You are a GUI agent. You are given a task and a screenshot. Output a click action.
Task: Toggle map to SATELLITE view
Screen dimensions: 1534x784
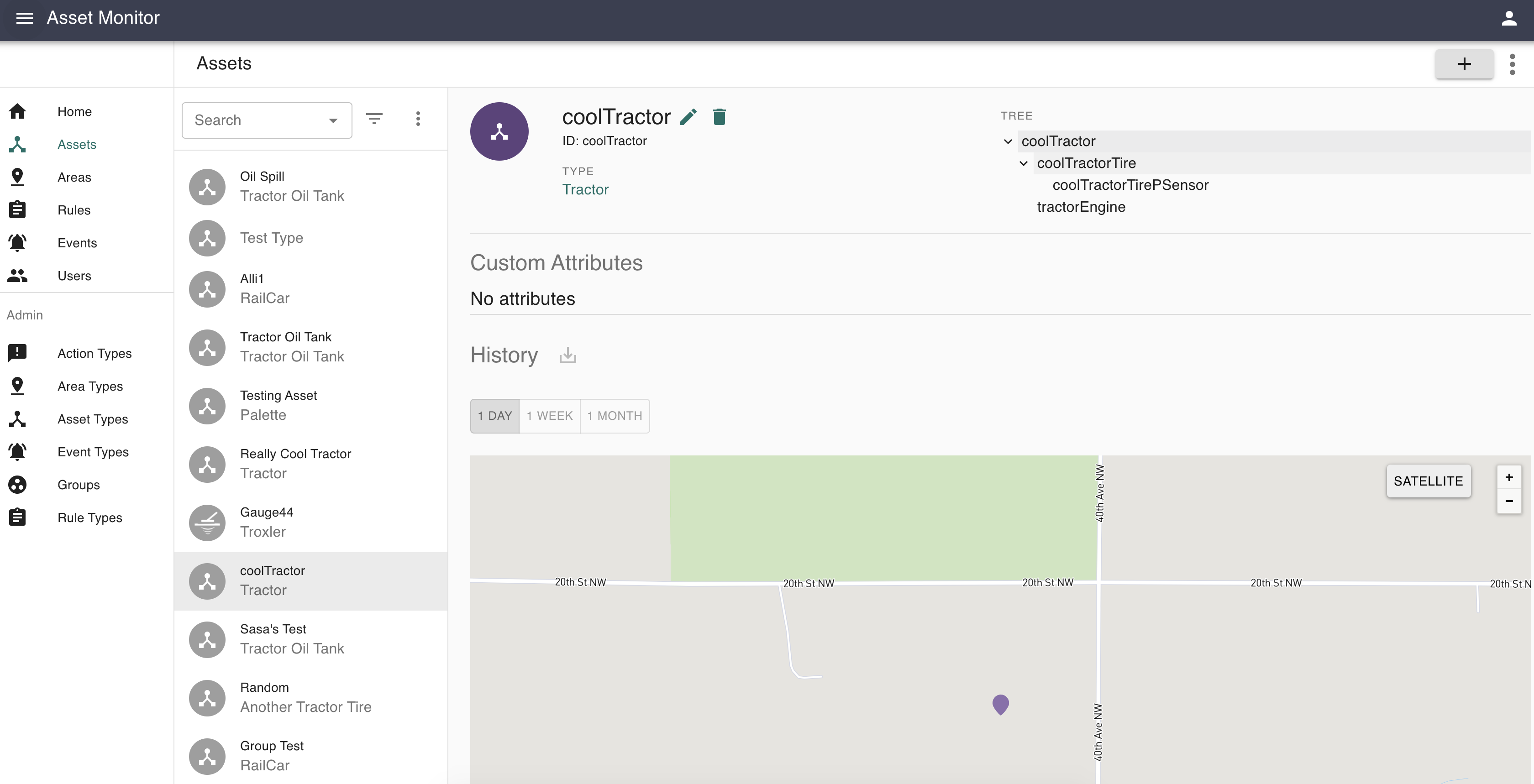1428,481
